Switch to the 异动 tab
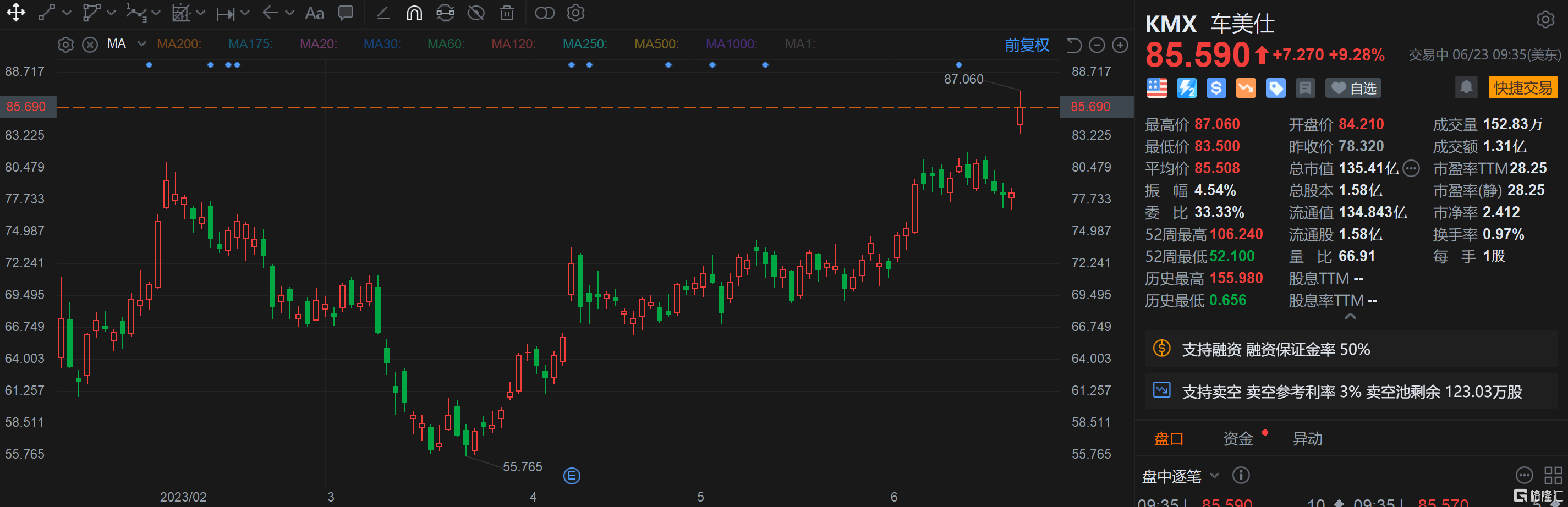 (x=1307, y=438)
